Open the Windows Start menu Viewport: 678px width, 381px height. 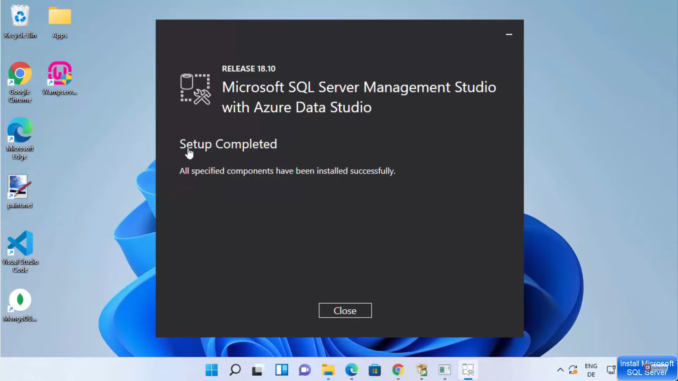click(211, 370)
